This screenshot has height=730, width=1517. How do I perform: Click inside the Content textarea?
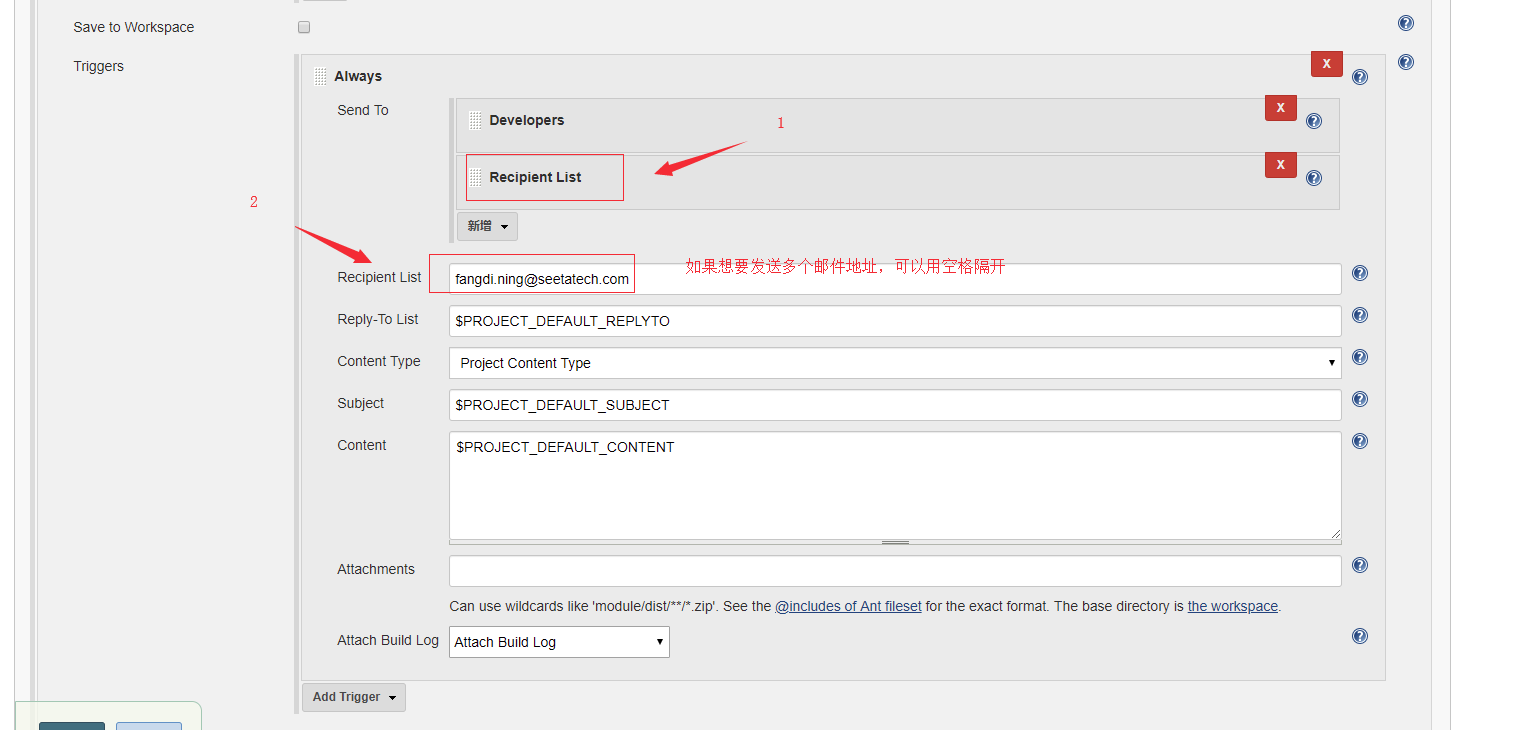tap(895, 486)
